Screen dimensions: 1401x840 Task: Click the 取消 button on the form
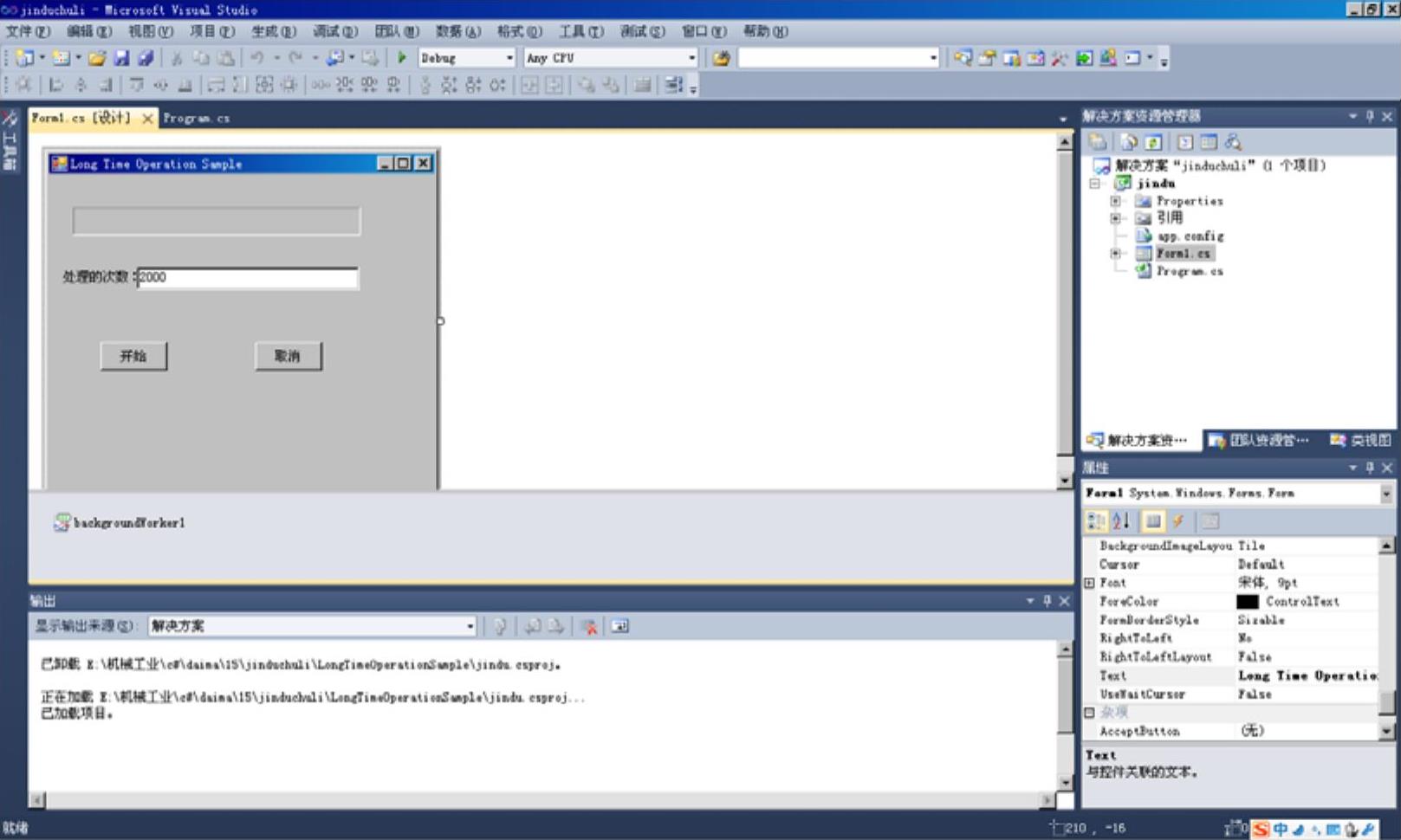point(288,356)
